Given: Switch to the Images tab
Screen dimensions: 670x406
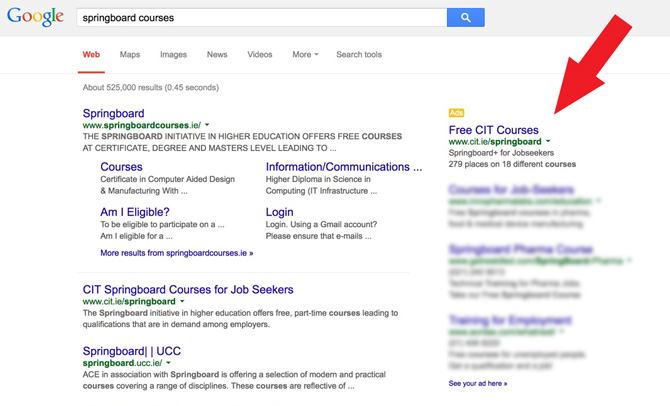Looking at the screenshot, I should pos(173,55).
